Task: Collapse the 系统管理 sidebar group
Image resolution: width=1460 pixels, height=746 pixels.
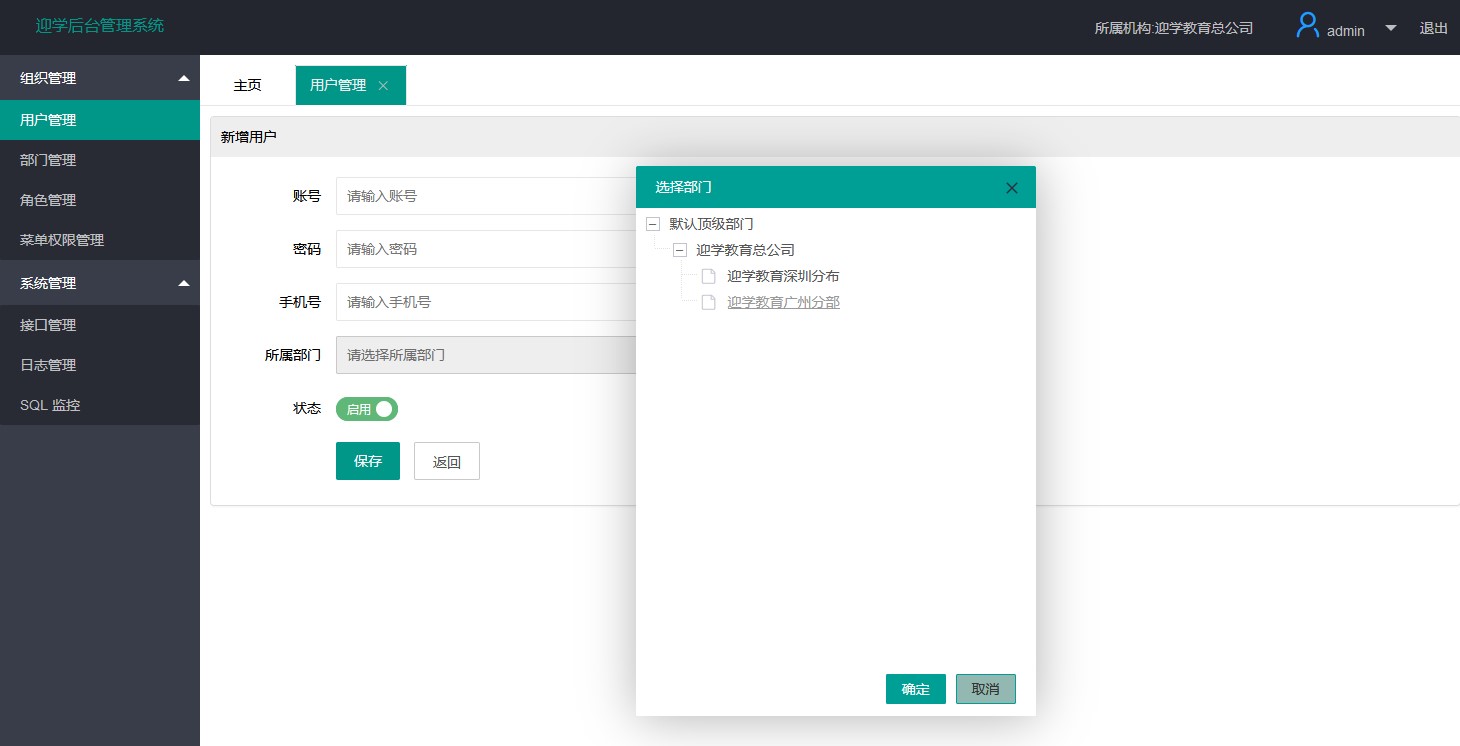Action: click(183, 283)
